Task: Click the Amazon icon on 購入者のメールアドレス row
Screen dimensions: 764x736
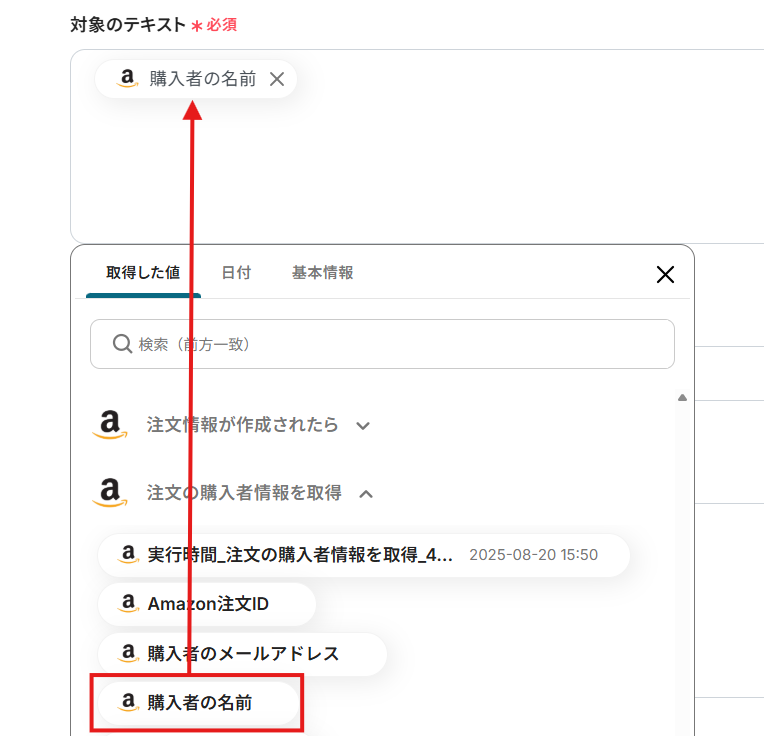Action: point(128,653)
